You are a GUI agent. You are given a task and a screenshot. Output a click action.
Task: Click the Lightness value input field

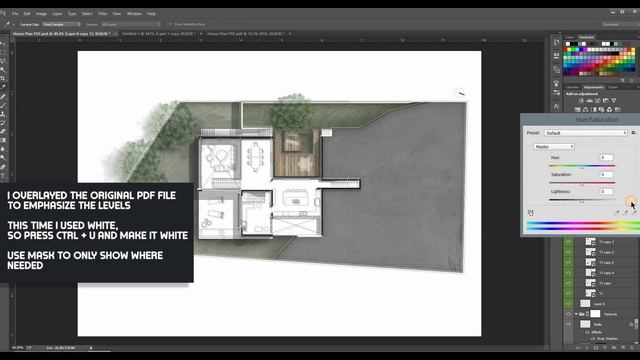click(x=607, y=191)
